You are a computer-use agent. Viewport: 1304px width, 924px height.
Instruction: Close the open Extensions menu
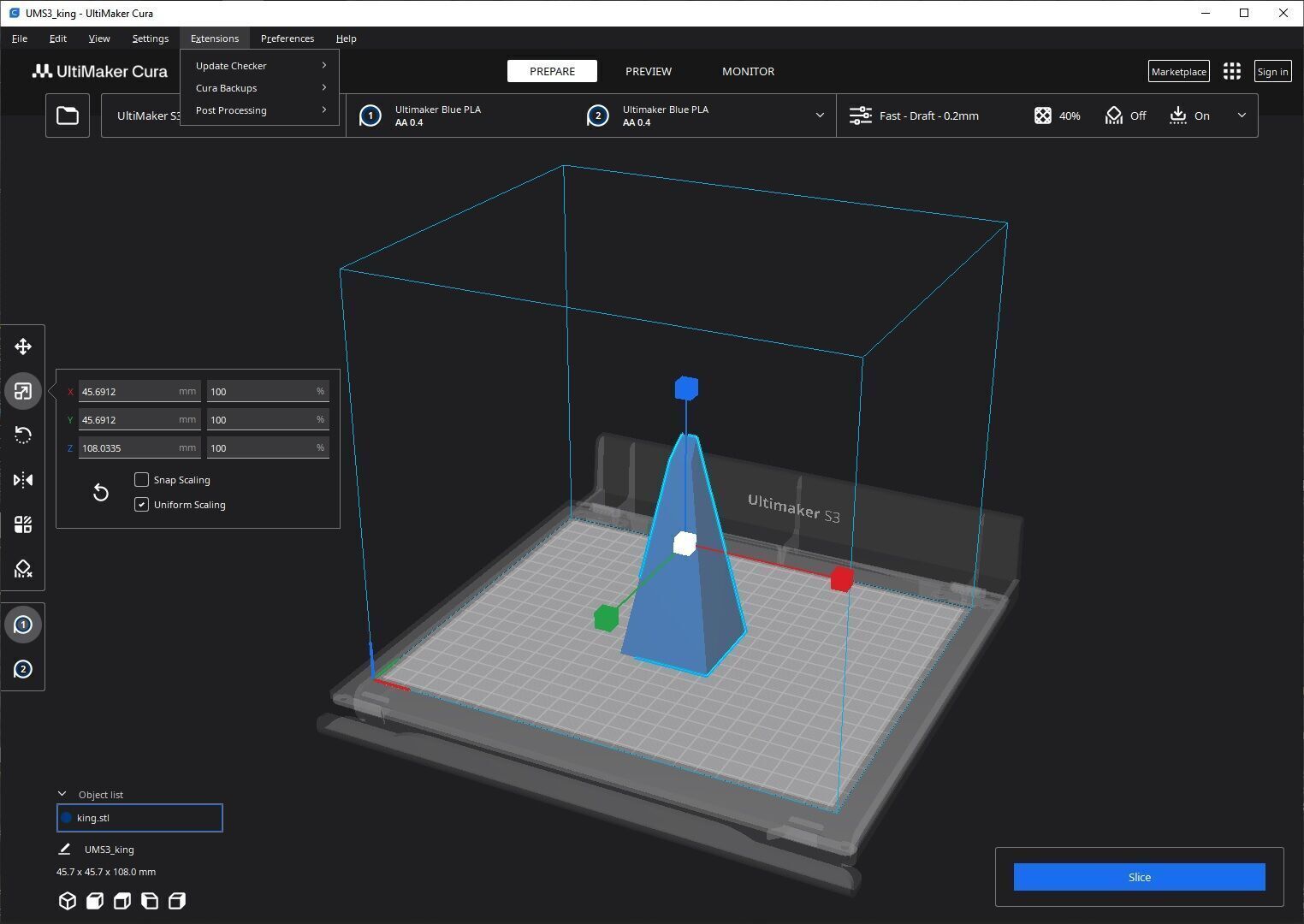pos(215,38)
